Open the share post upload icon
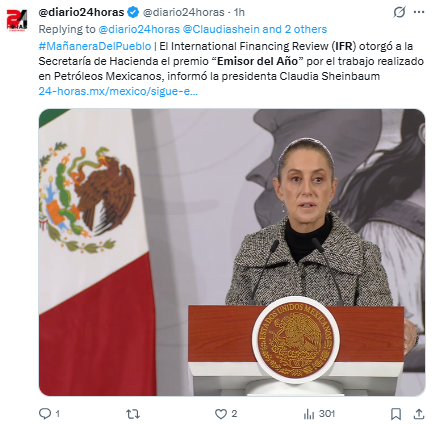432x425 pixels. point(419,414)
